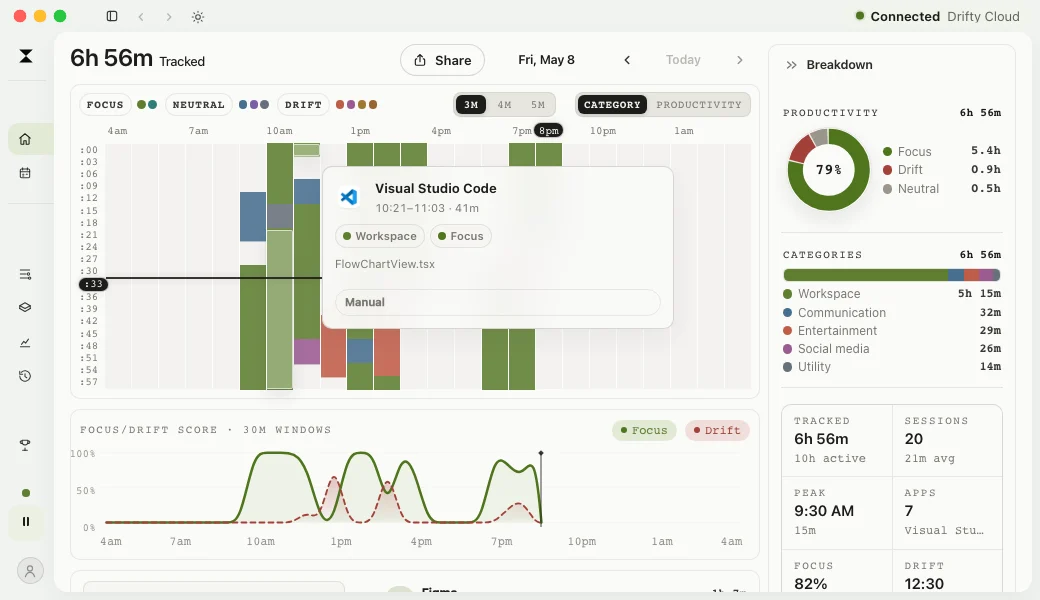The height and width of the screenshot is (600, 1040).
Task: Click the Fri, May 8 date label
Action: 547,60
